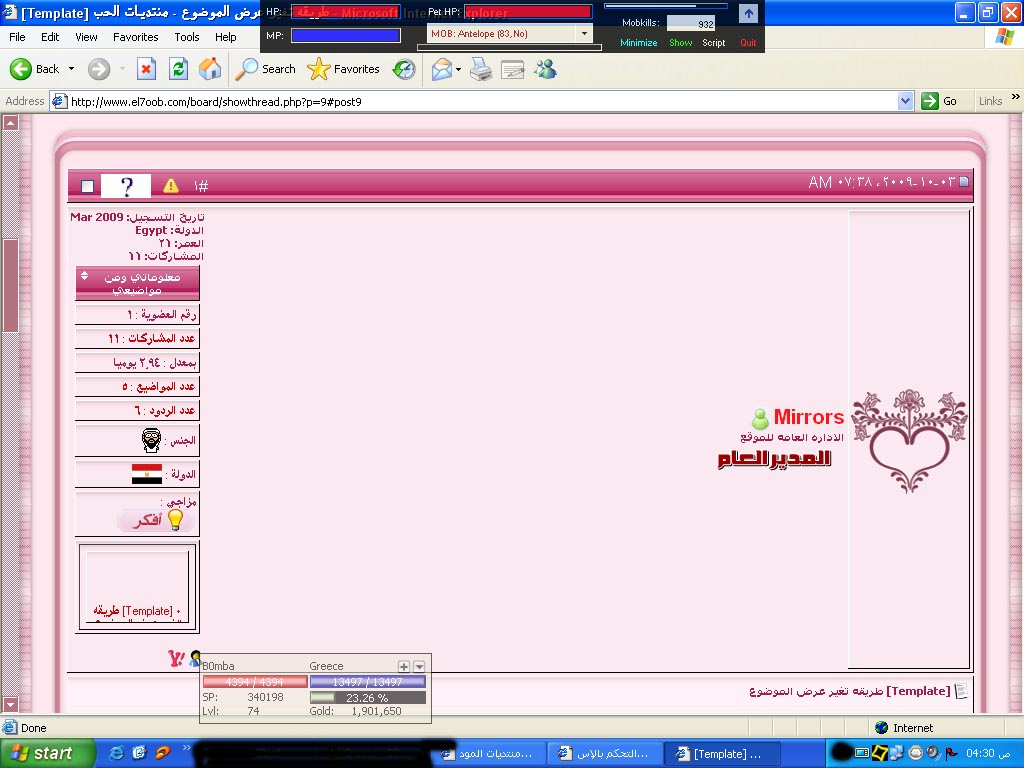This screenshot has width=1024, height=768.
Task: Click the Yahoo messenger icon below the post
Action: (176, 658)
